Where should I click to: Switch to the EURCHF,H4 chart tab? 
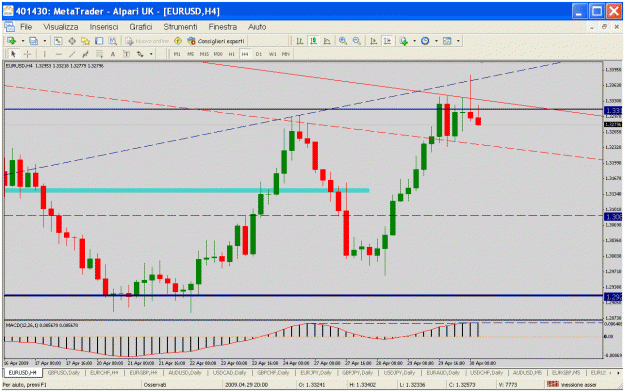coord(104,373)
